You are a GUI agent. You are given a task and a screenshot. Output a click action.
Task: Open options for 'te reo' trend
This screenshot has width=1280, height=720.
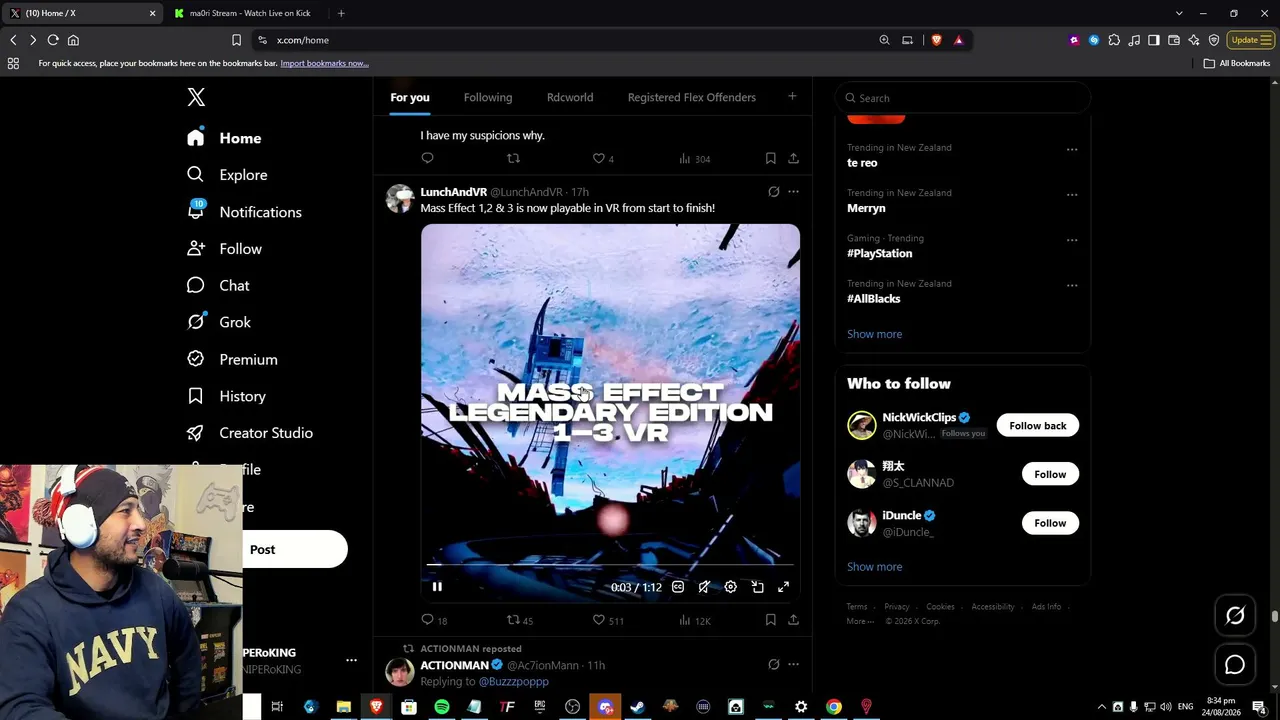click(1072, 150)
